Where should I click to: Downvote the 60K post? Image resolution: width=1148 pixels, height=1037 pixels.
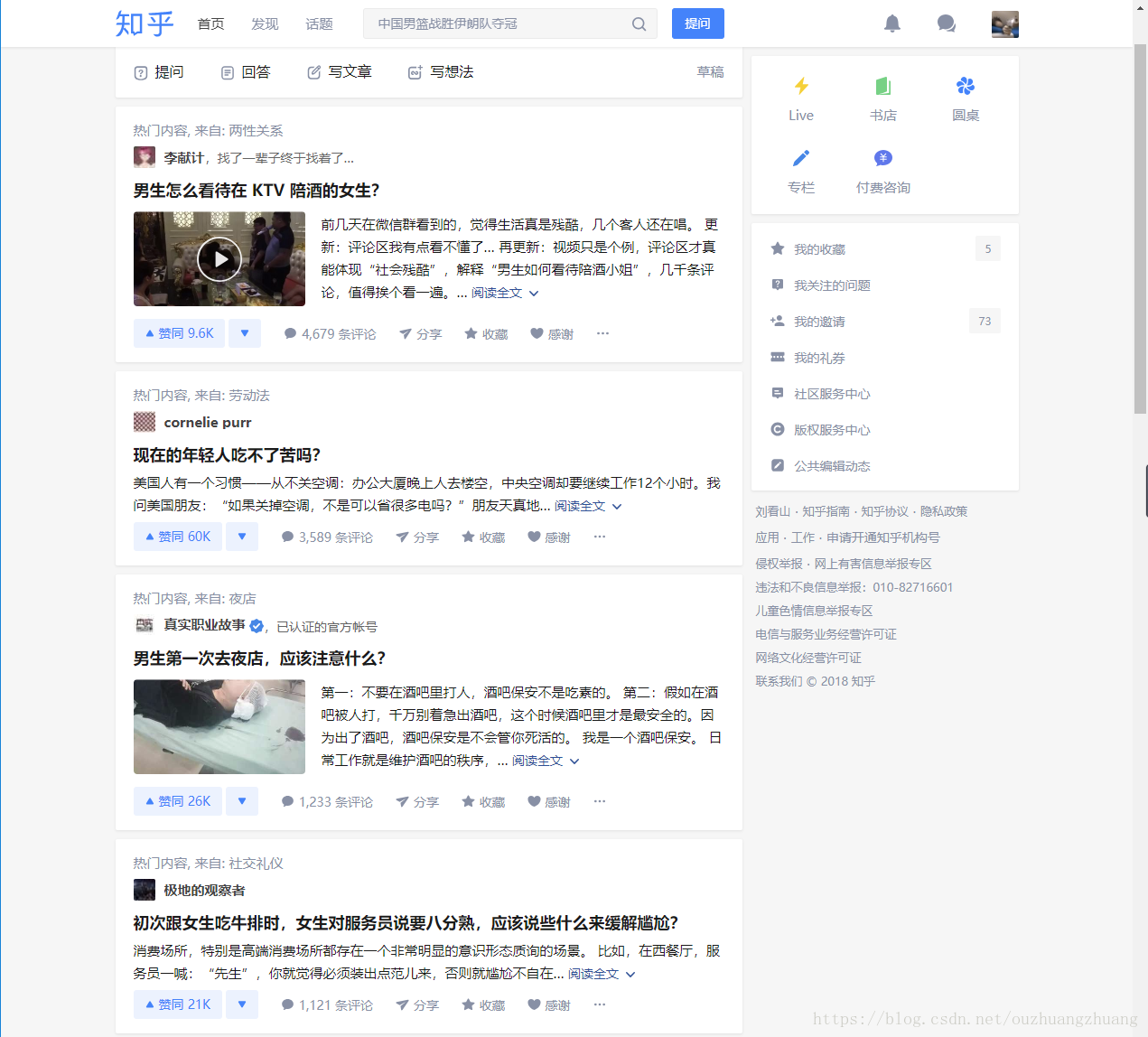click(242, 537)
